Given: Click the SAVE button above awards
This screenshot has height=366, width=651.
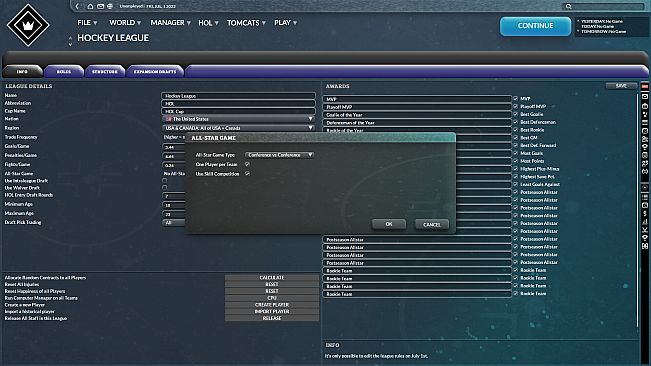Looking at the screenshot, I should (x=621, y=86).
